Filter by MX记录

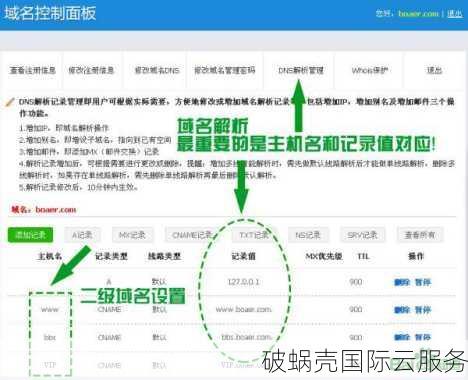133,235
